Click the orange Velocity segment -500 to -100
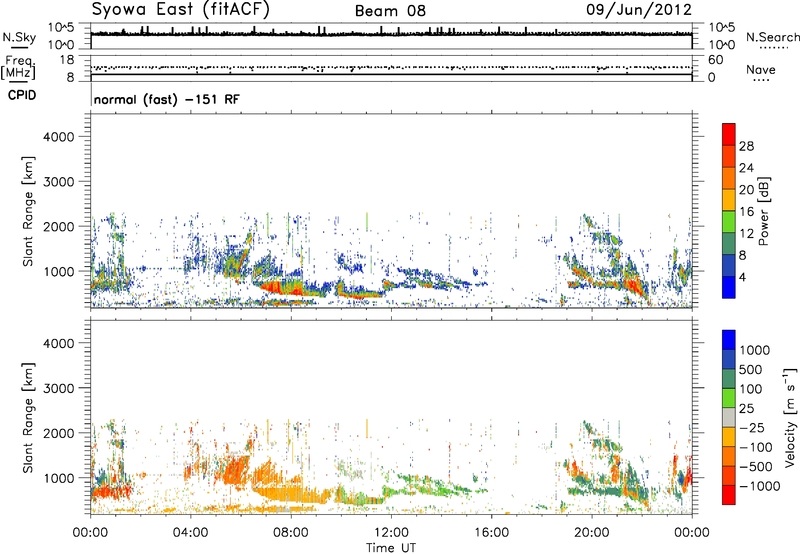800x554 pixels. click(729, 457)
